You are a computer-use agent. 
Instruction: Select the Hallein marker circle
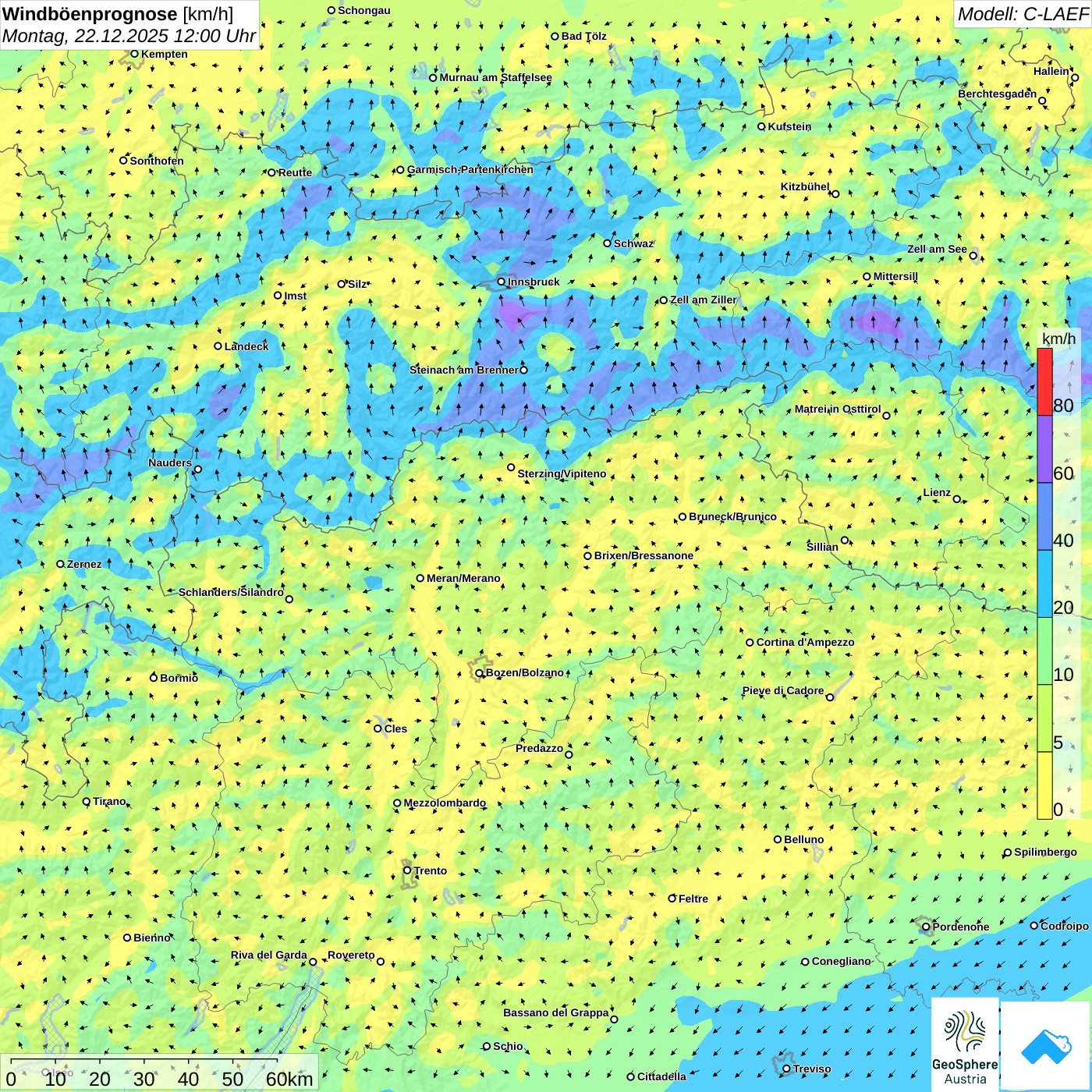coord(1075,77)
